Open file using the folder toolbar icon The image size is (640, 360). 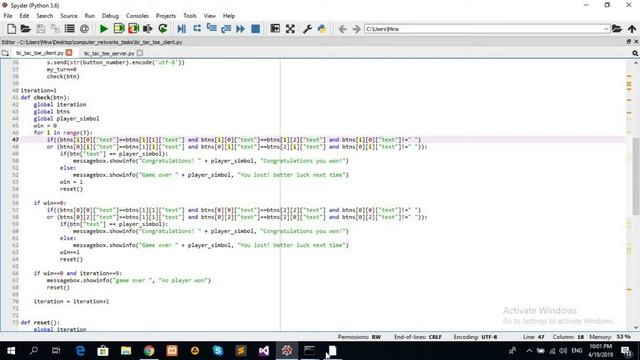coord(26,29)
